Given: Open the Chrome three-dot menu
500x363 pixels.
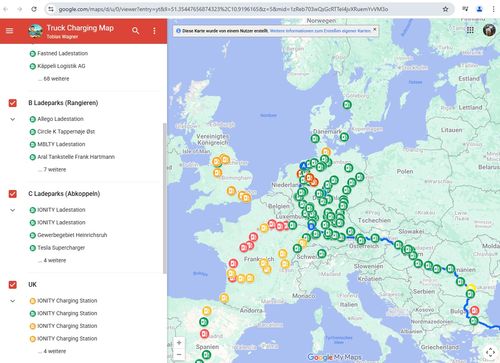Looking at the screenshot, I should tap(493, 9).
